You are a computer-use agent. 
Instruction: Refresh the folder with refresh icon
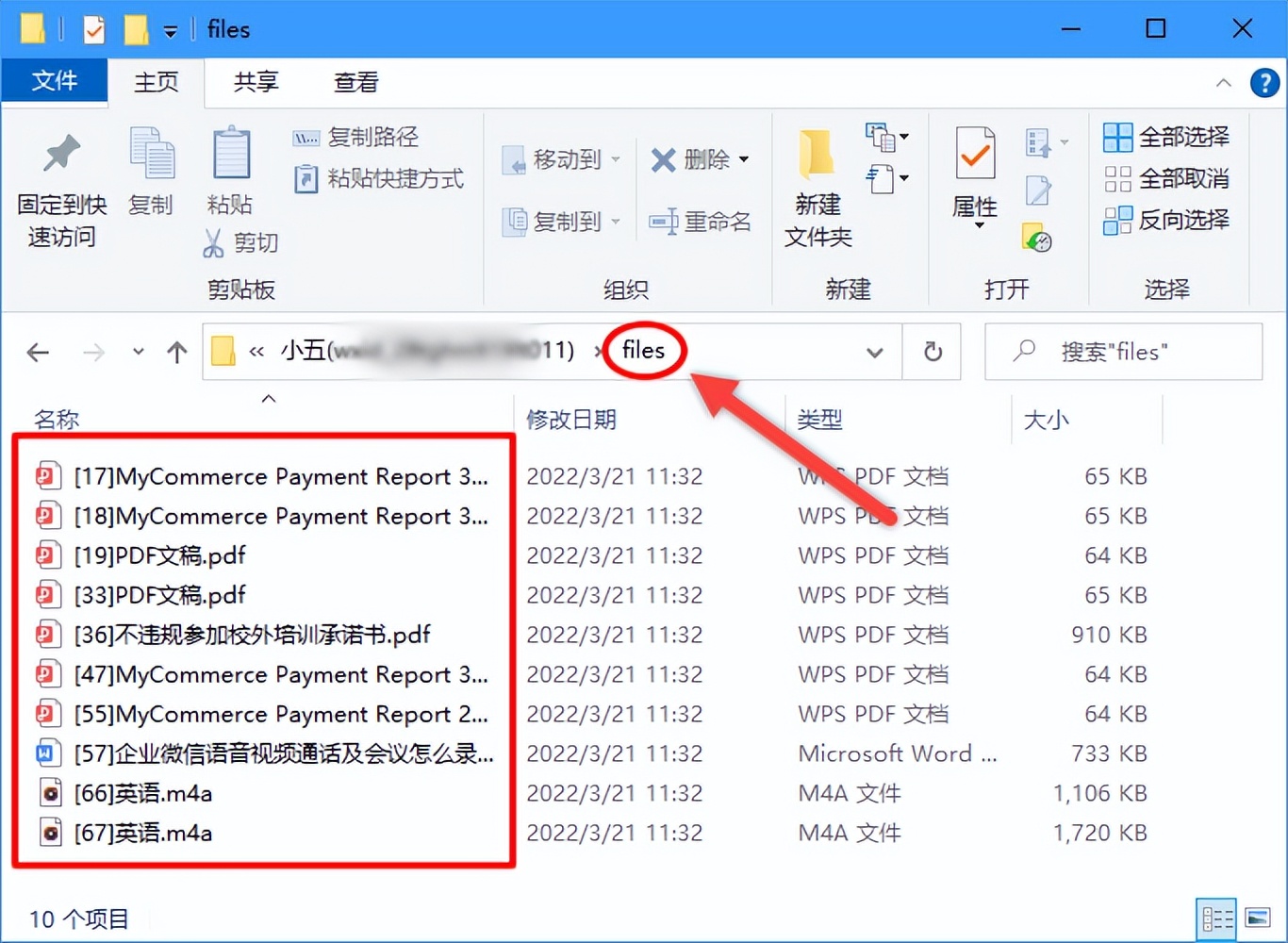click(932, 352)
